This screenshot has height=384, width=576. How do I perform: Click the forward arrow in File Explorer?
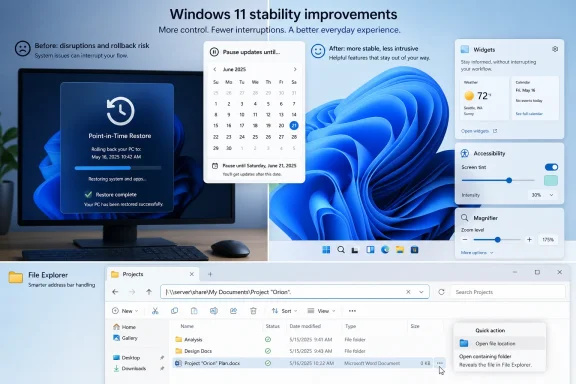coord(132,292)
